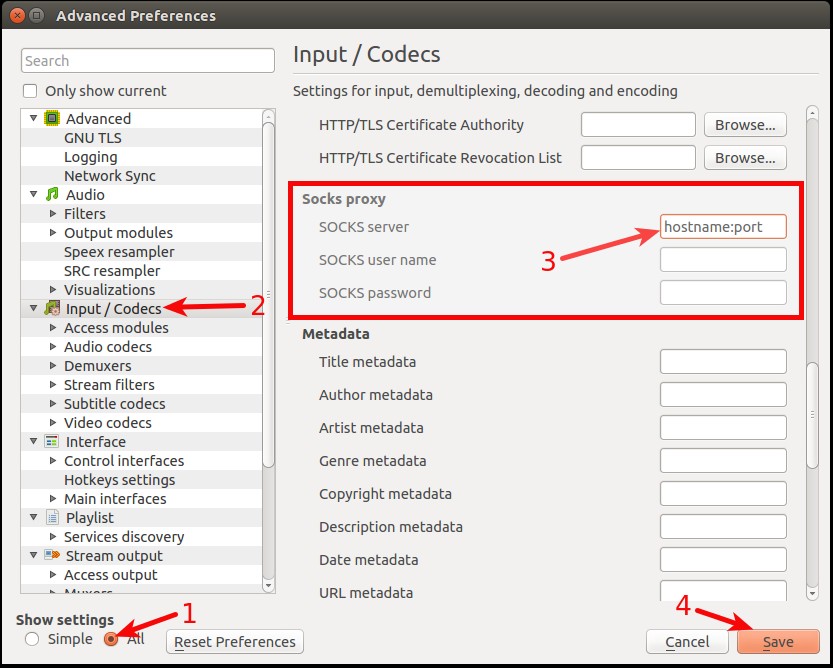Expand the Access modules tree node

pos(53,328)
